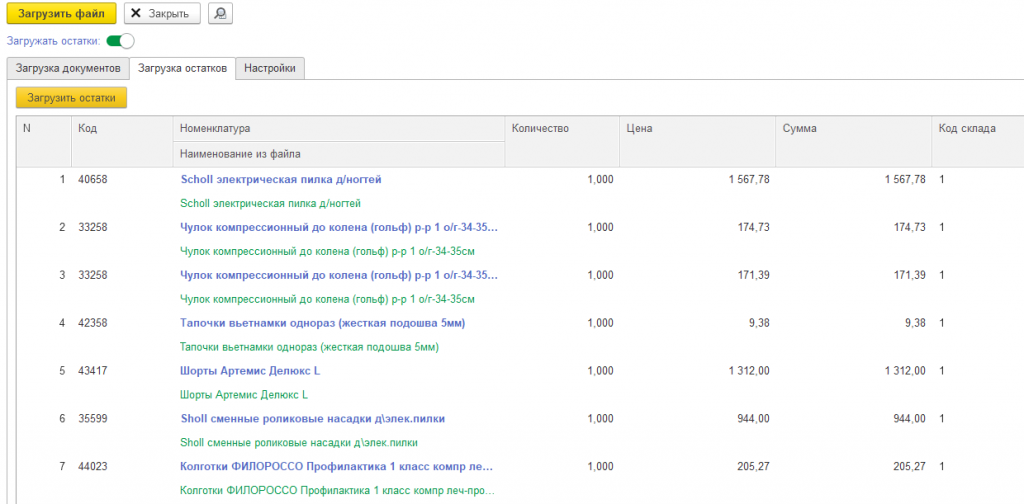Select the code cell 43417

(x=93, y=370)
